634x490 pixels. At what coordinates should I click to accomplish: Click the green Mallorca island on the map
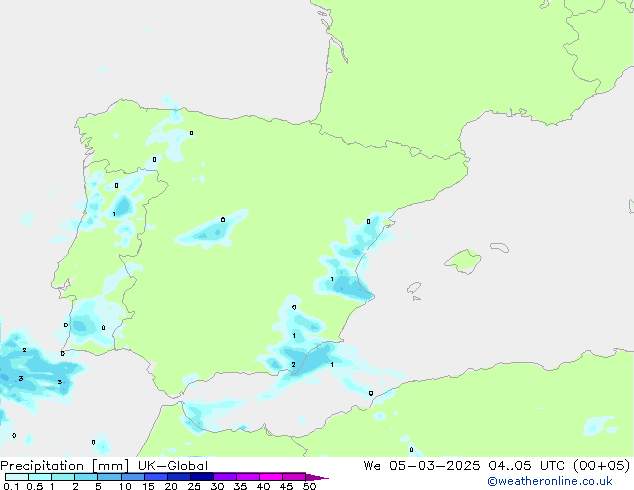(464, 261)
